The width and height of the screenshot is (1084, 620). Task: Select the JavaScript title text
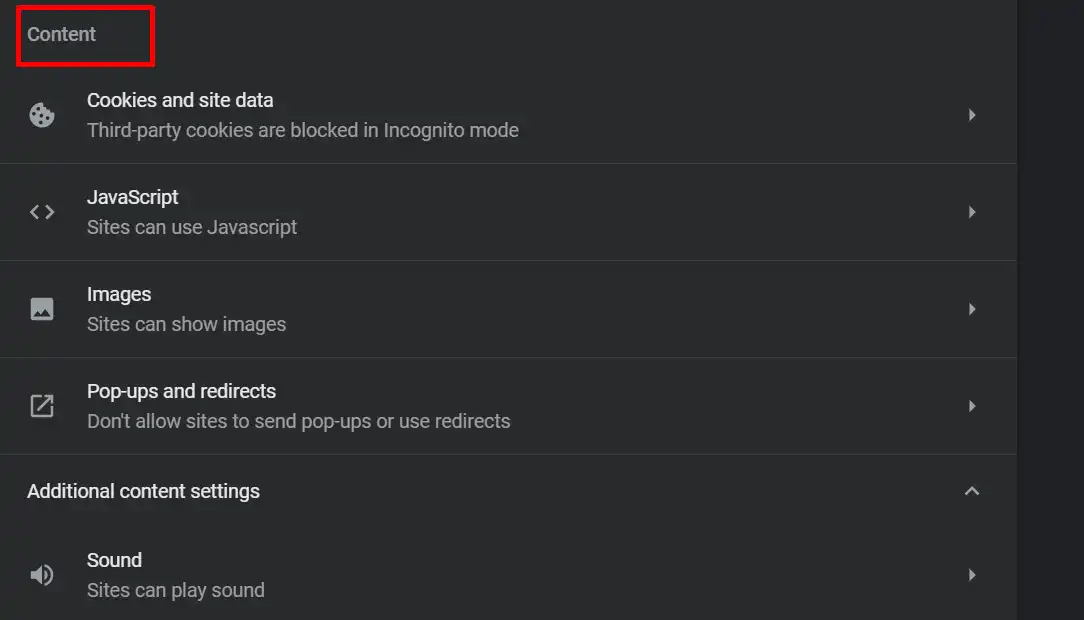pos(133,197)
